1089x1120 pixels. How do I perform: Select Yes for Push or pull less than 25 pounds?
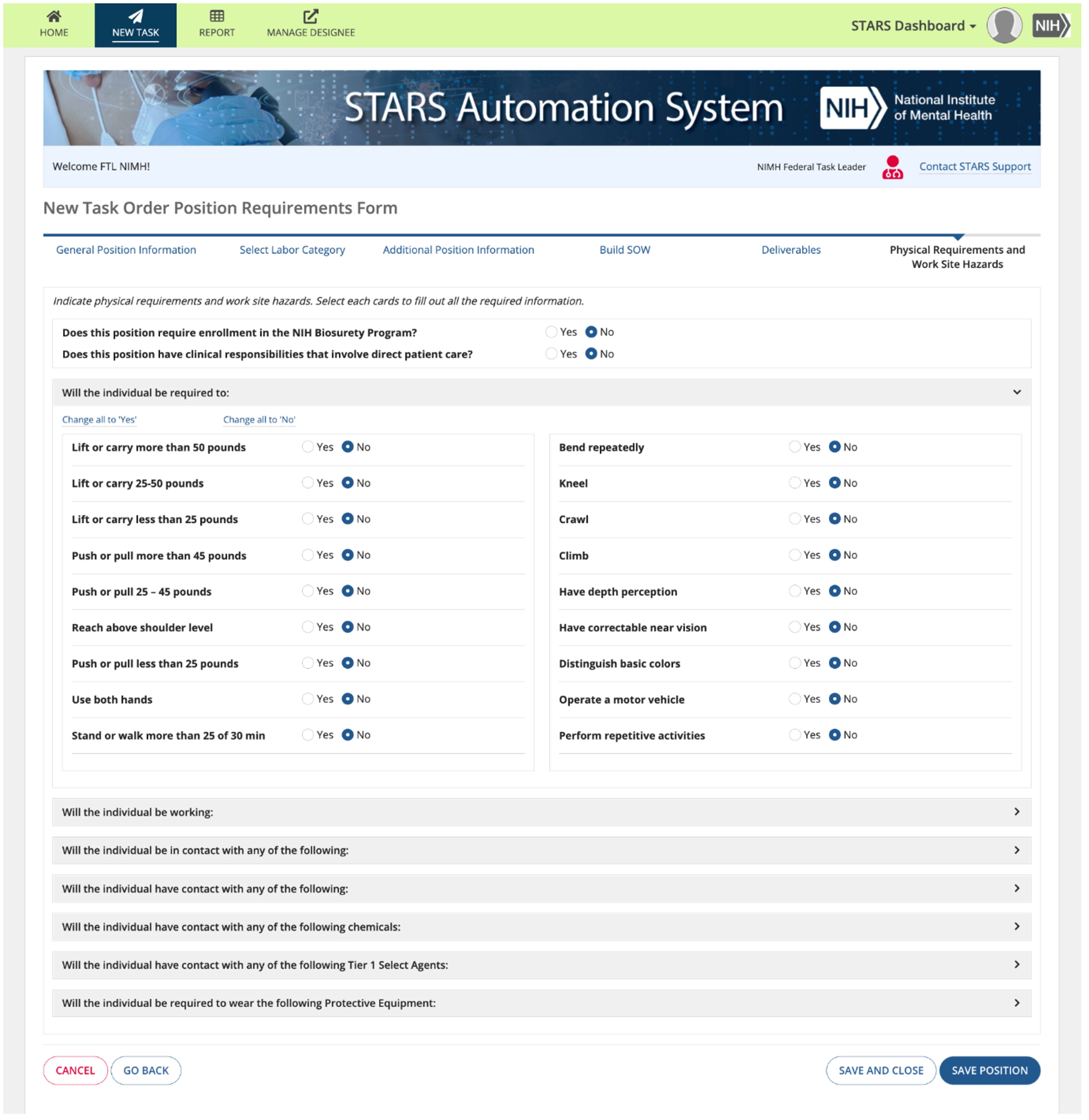coord(308,663)
